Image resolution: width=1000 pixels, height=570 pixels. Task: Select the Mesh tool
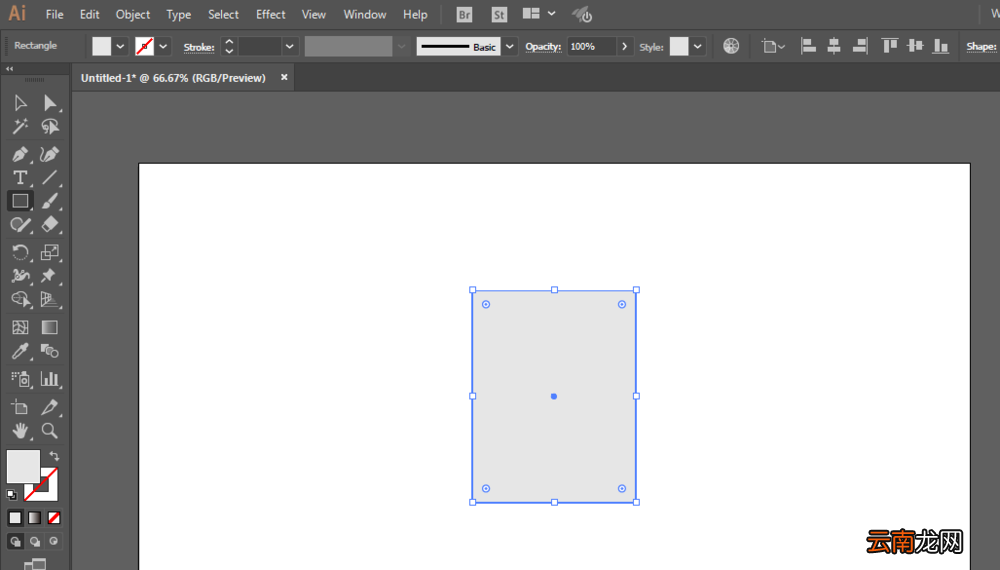pos(20,327)
